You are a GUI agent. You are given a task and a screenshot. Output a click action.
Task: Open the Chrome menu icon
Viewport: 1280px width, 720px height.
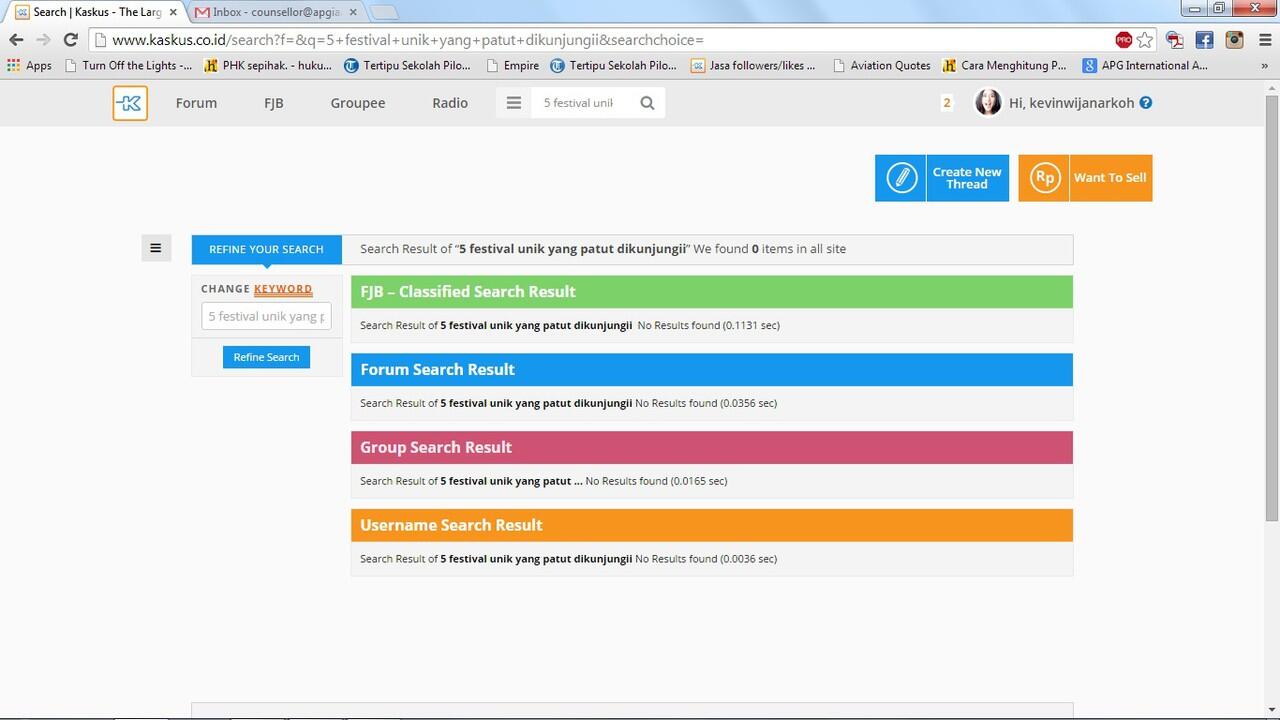click(x=1264, y=40)
